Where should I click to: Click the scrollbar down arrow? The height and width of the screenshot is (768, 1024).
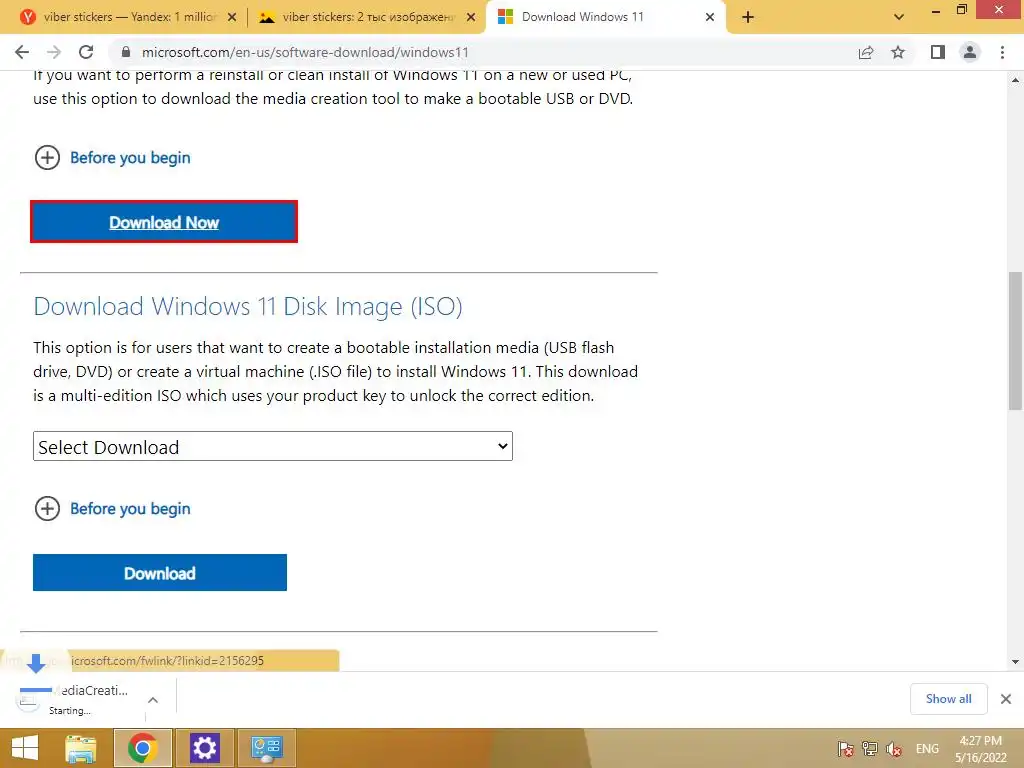tap(1015, 662)
